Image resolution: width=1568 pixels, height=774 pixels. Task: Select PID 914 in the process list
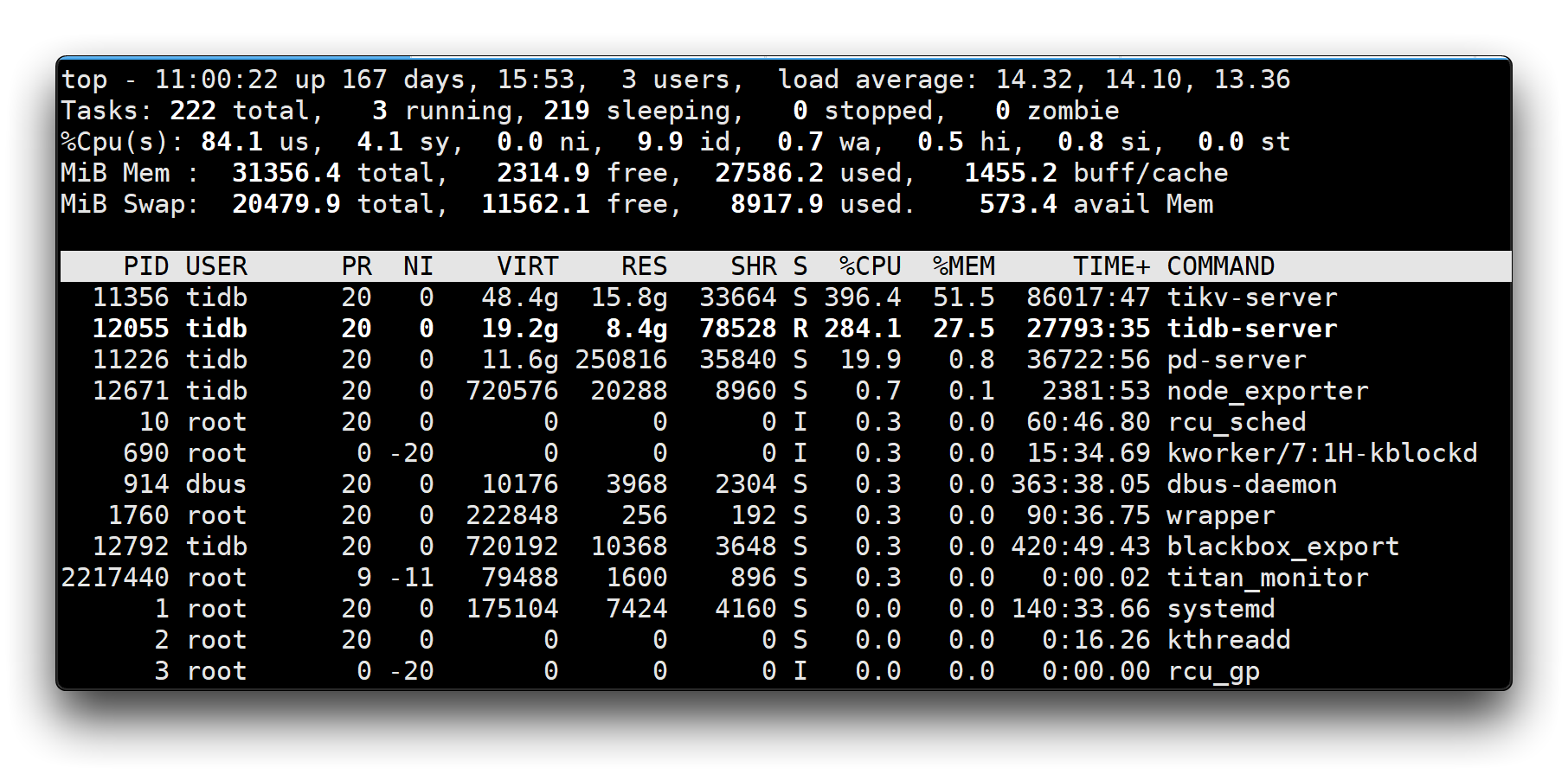(x=146, y=484)
